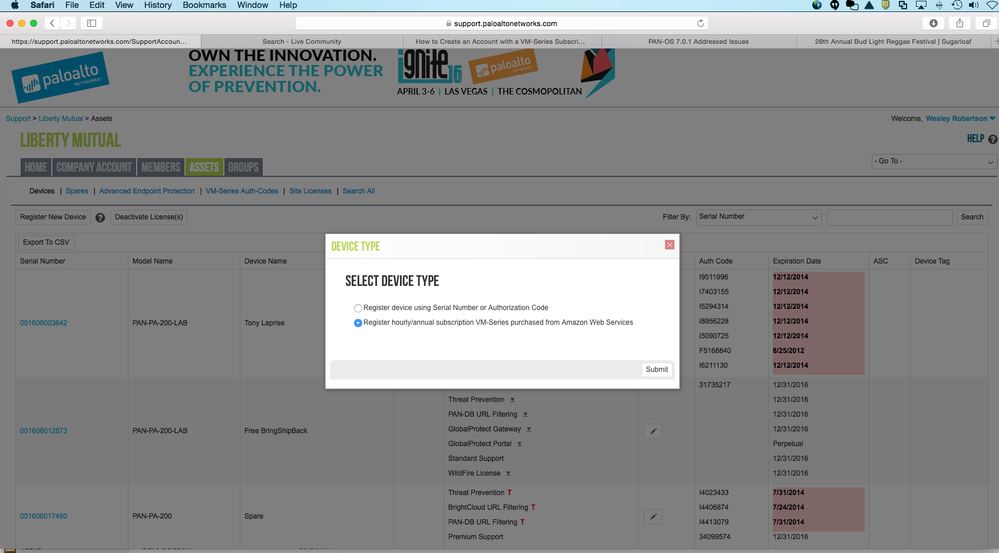Edit the Spare device row

tap(653, 516)
